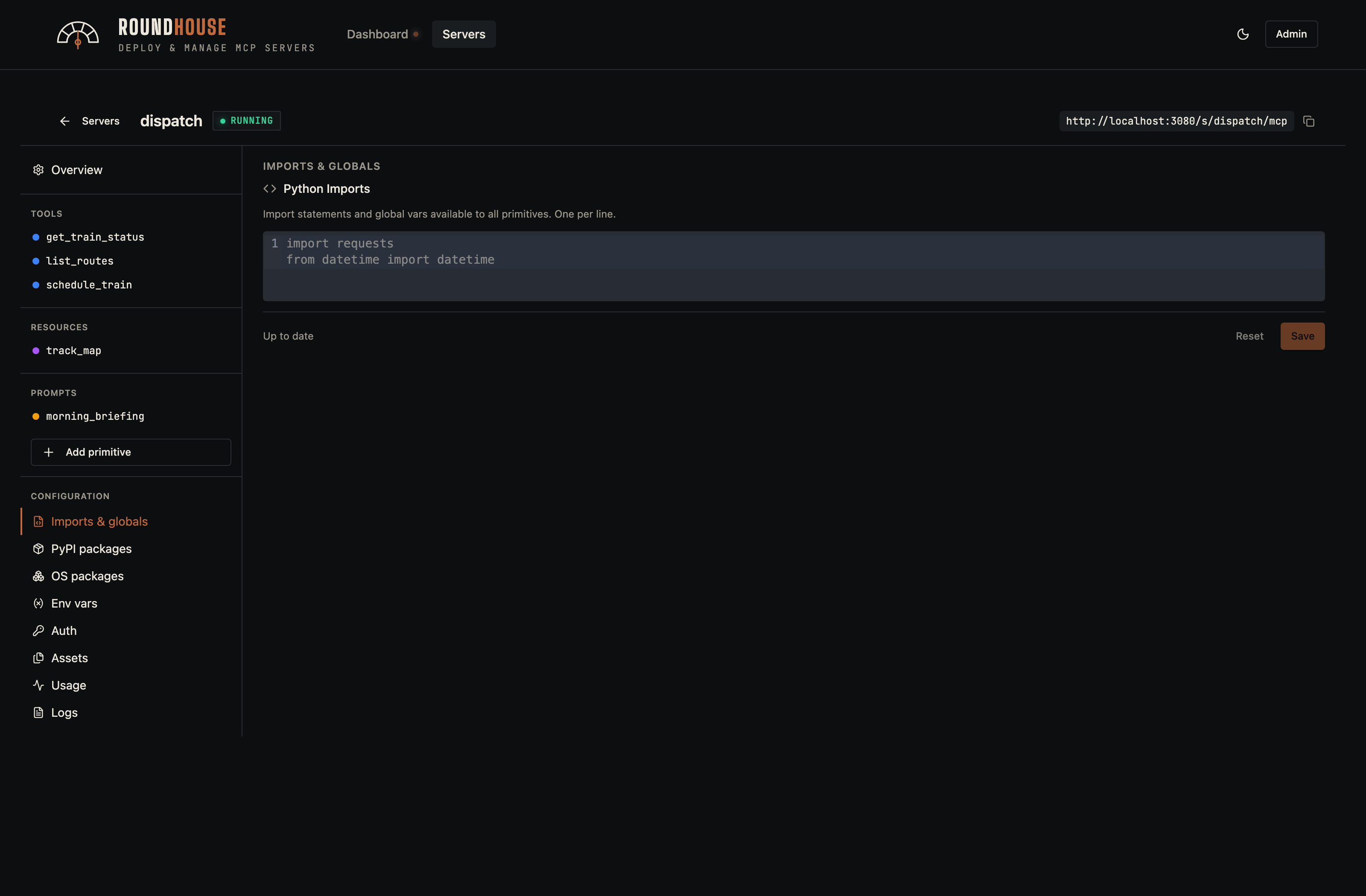Open the Overview gear icon
This screenshot has height=896, width=1366.
pyautogui.click(x=38, y=170)
